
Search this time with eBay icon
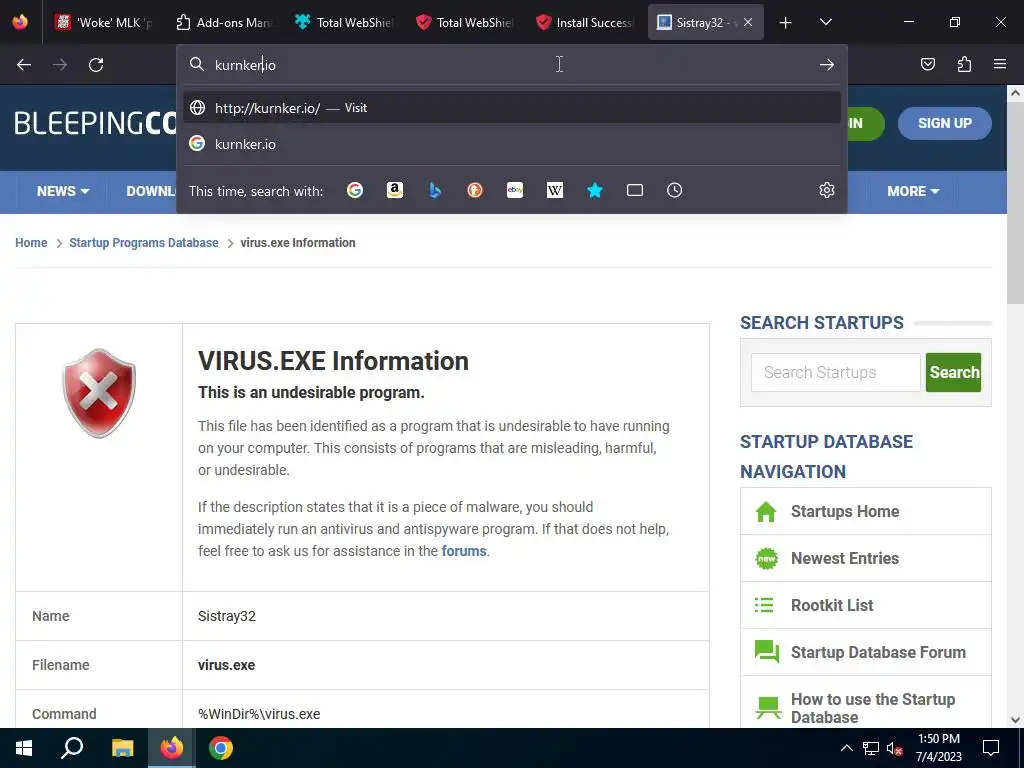tap(515, 190)
